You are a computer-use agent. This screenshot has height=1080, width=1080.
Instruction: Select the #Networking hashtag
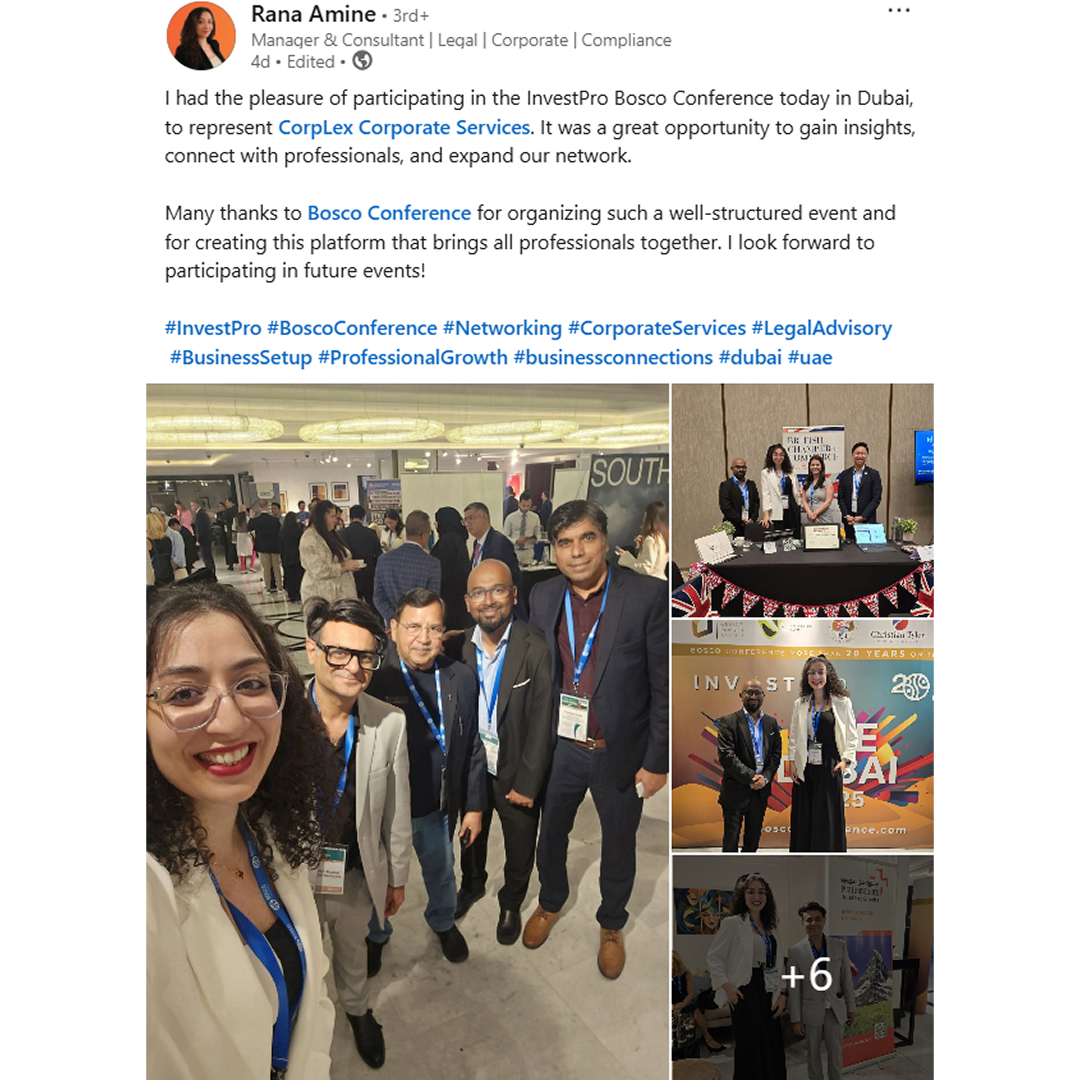(x=502, y=328)
